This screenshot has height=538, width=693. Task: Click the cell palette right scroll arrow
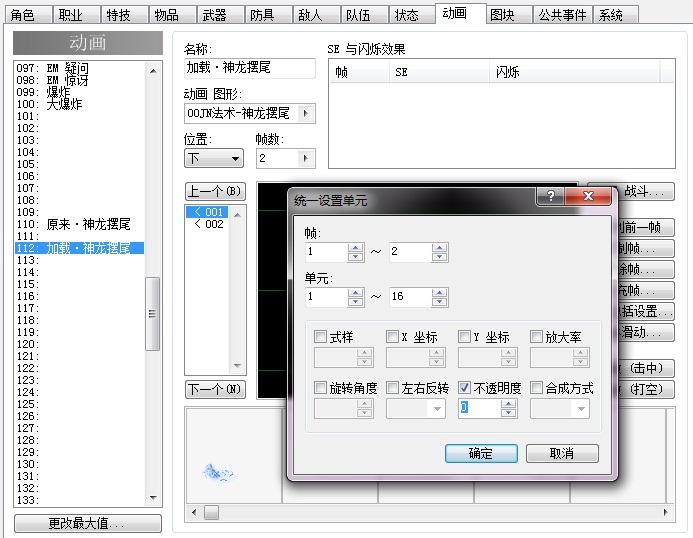(x=666, y=512)
